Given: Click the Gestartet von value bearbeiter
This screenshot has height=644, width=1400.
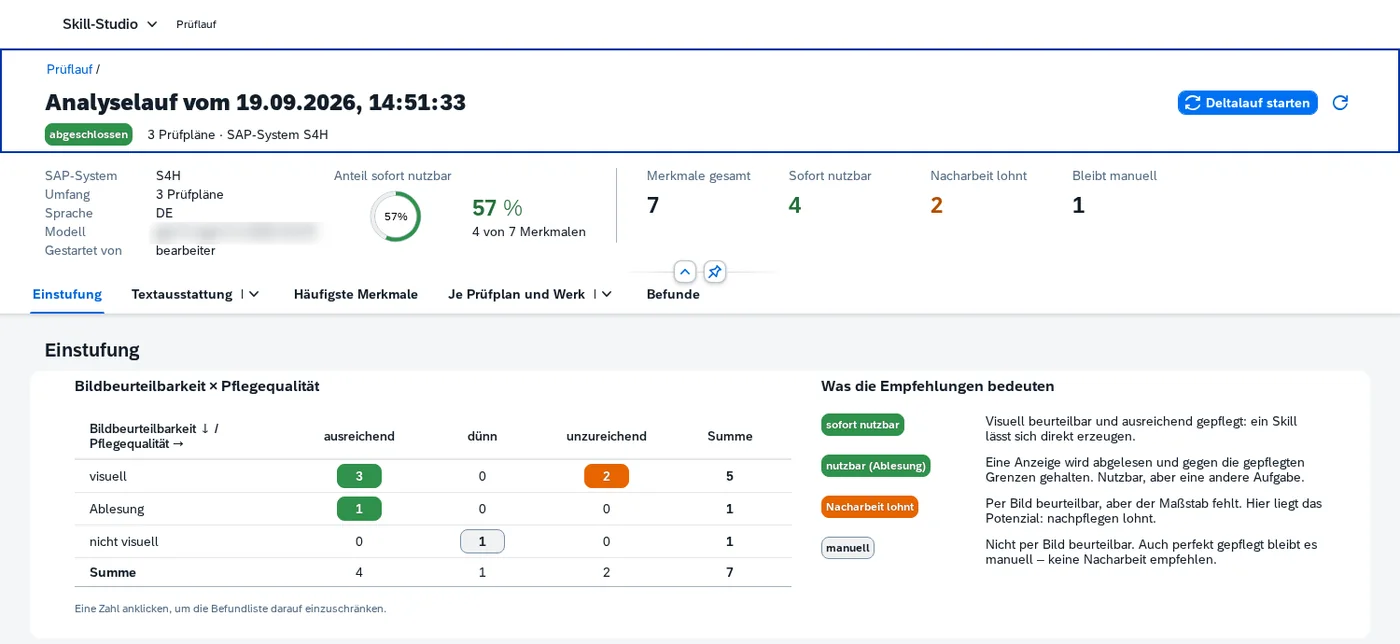Looking at the screenshot, I should [186, 250].
